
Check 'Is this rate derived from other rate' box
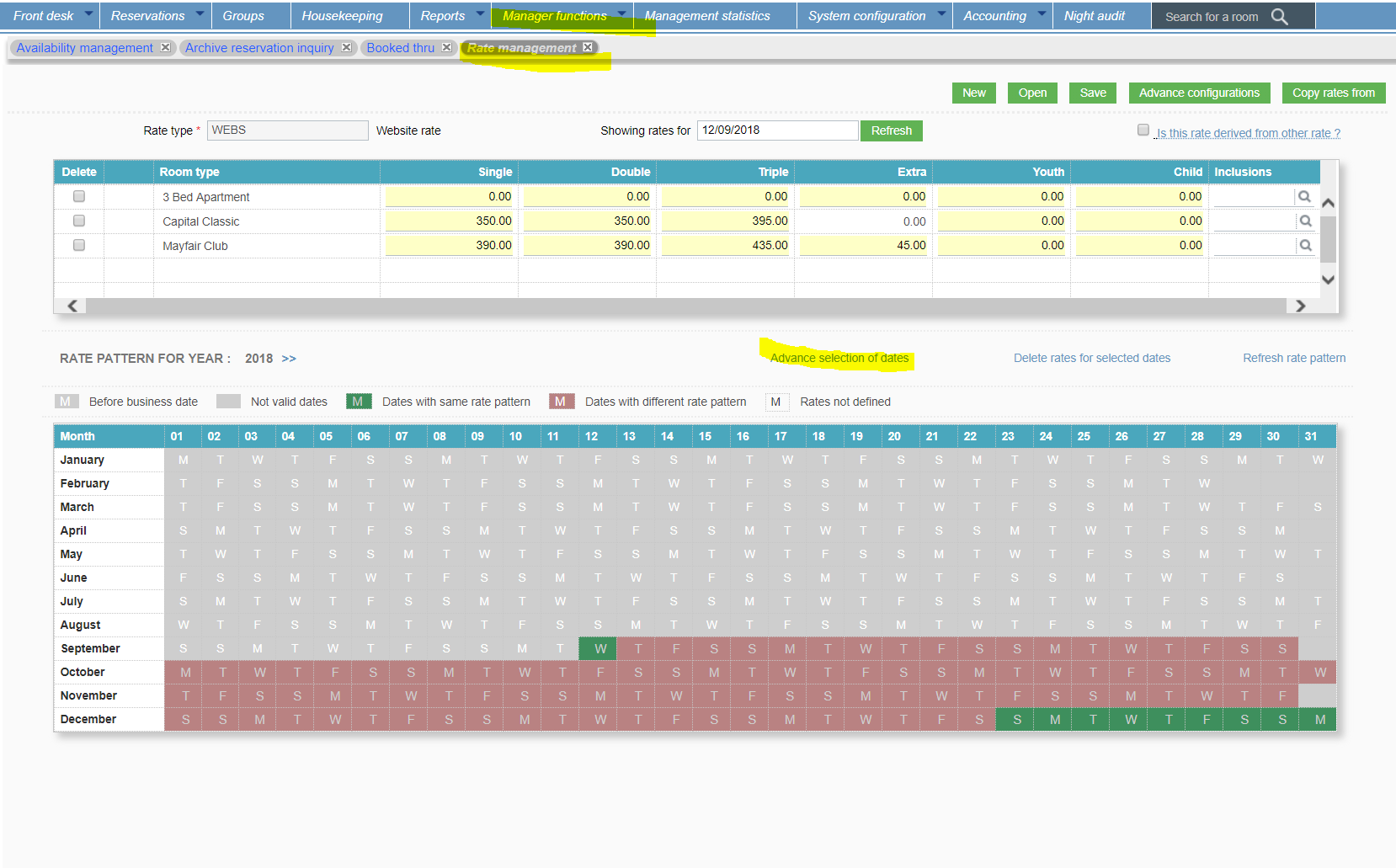pyautogui.click(x=1143, y=130)
